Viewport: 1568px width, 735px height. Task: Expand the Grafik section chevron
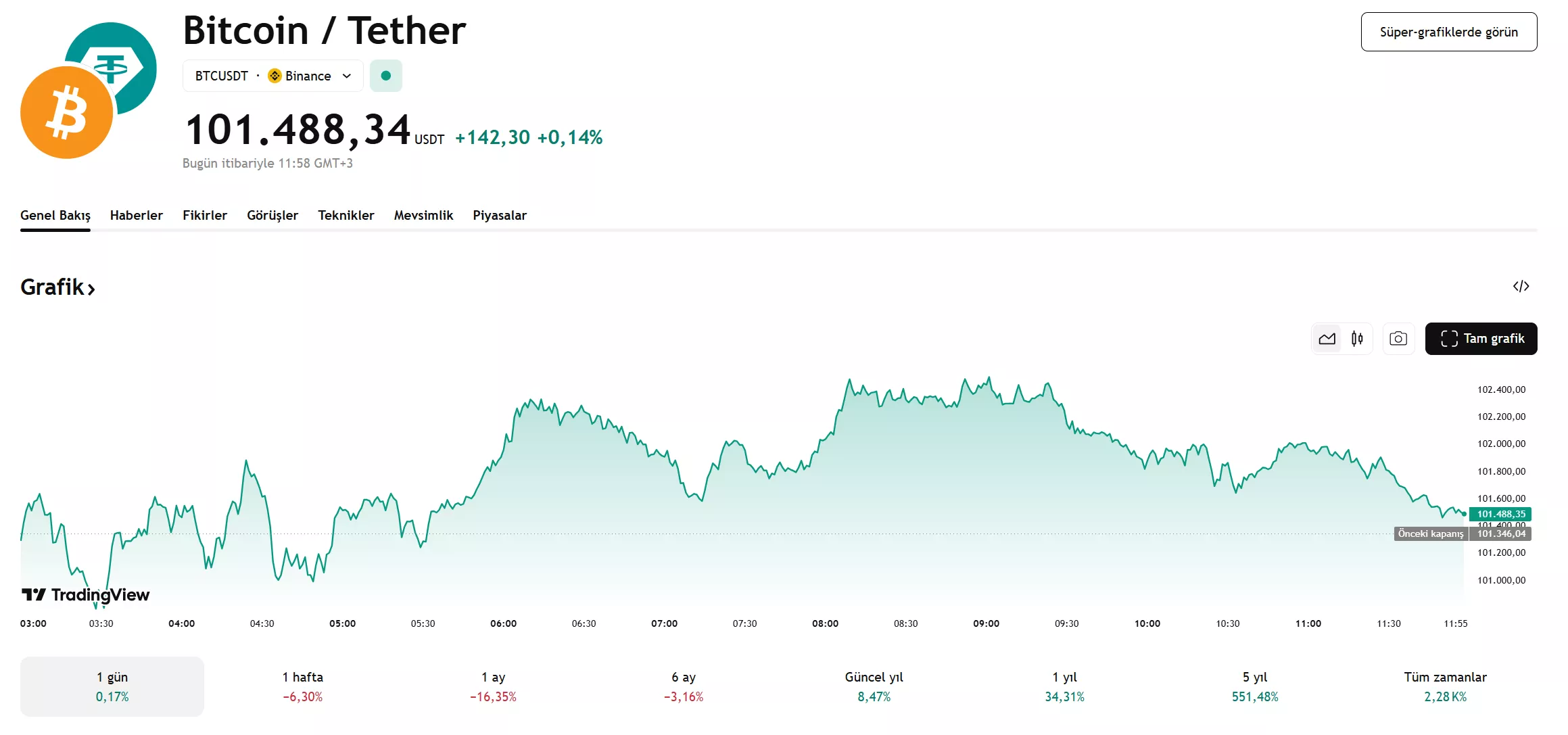point(91,289)
